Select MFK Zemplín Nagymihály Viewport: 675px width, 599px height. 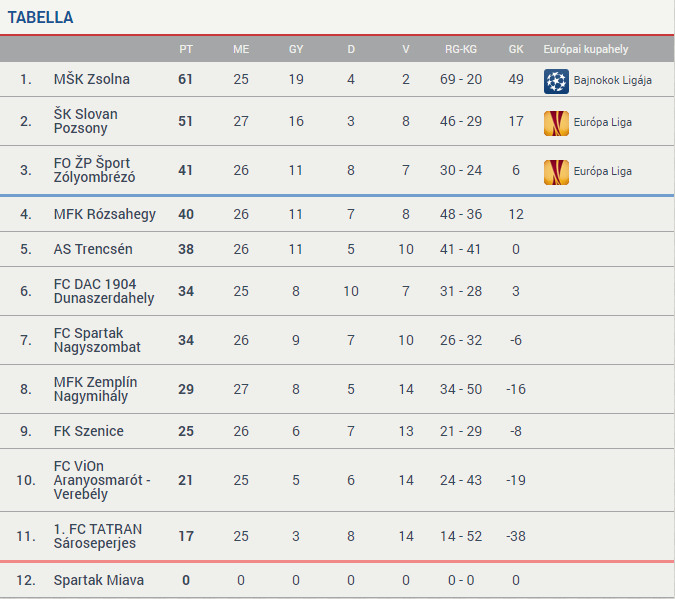[96, 389]
